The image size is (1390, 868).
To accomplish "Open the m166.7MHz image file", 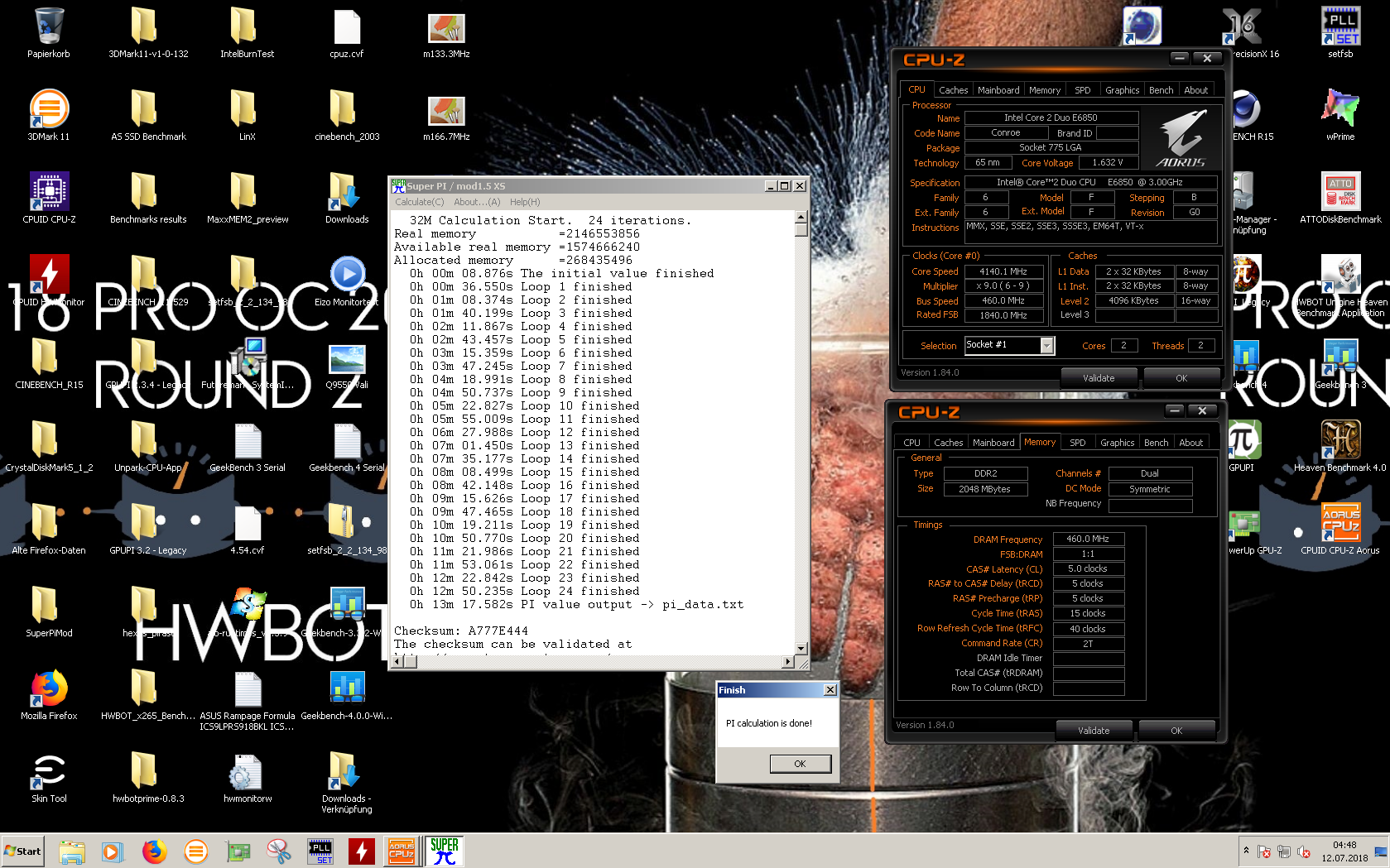I will click(x=446, y=116).
